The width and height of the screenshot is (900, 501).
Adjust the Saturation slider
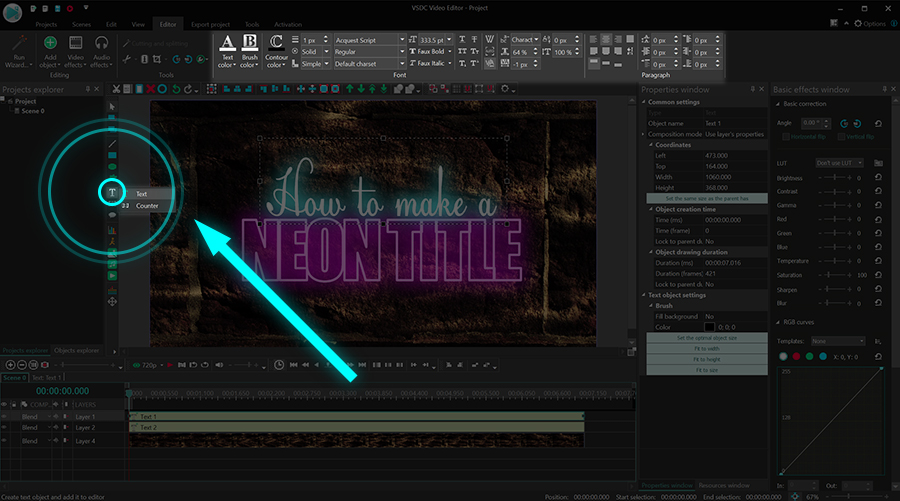(836, 275)
